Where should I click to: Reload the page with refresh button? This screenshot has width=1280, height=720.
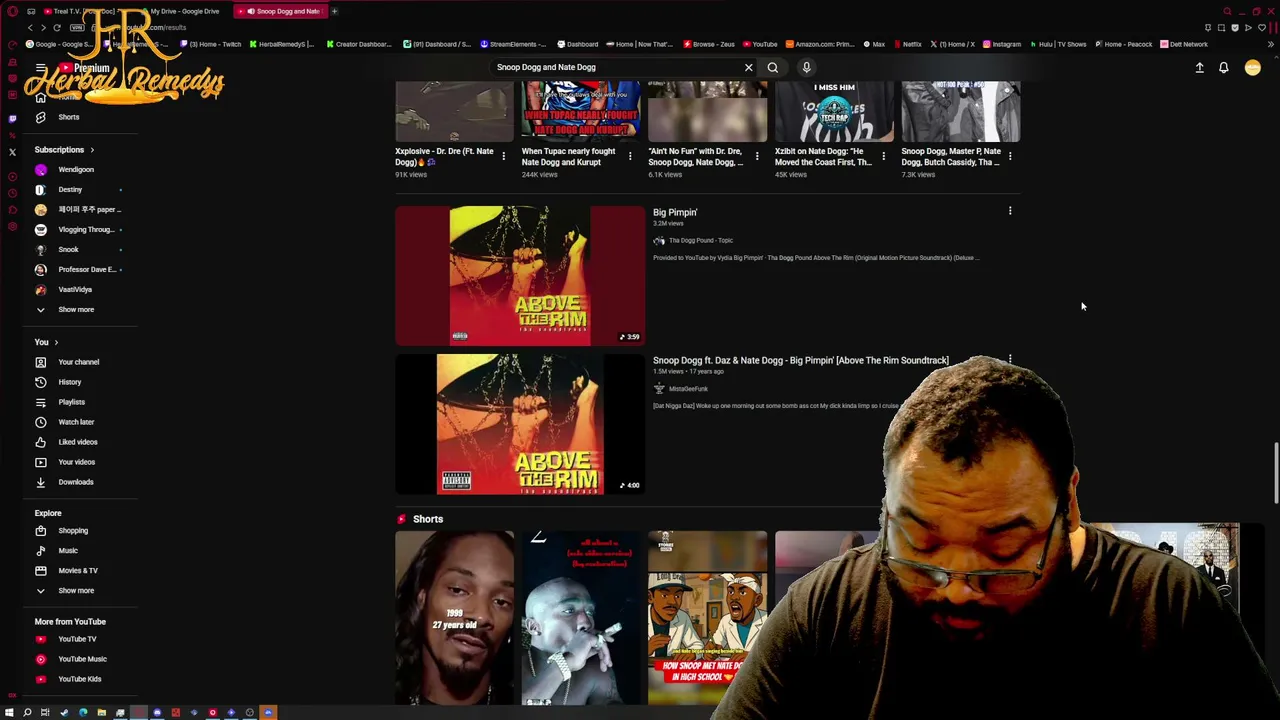[x=57, y=28]
